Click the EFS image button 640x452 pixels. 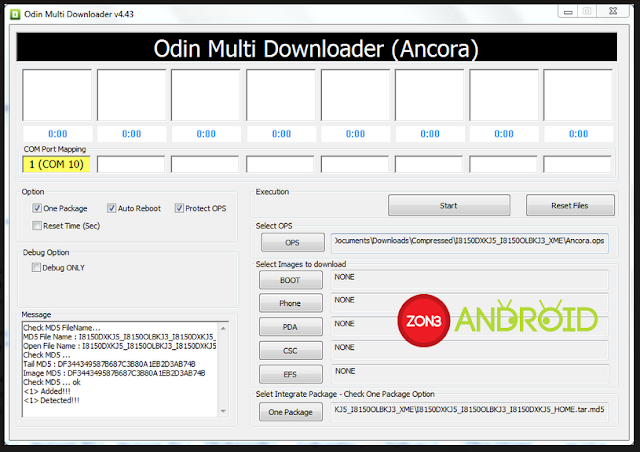[290, 374]
